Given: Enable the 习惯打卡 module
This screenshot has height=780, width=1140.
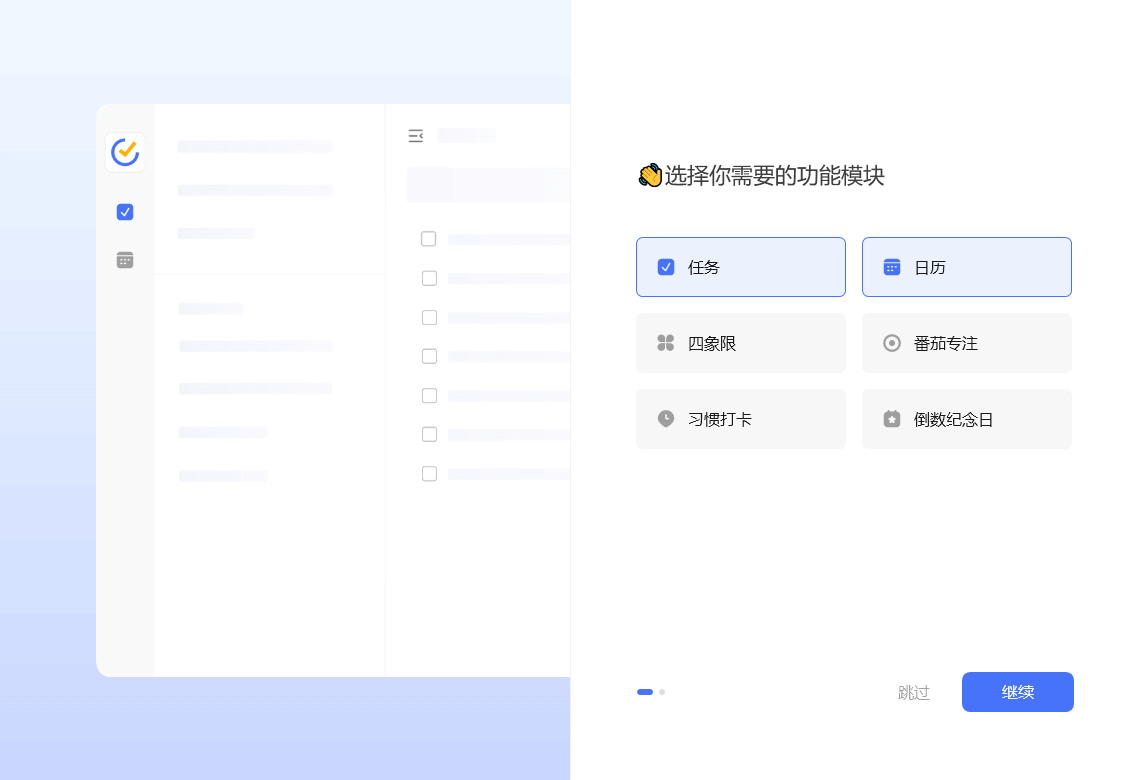Looking at the screenshot, I should point(741,419).
